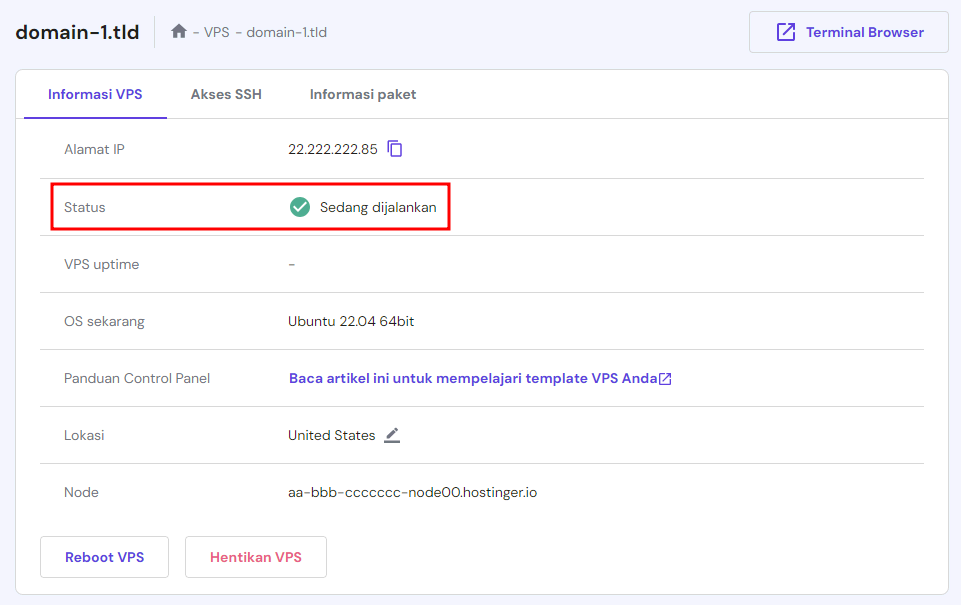This screenshot has height=605, width=961.
Task: Switch to the Akses SSH tab
Action: 226,94
